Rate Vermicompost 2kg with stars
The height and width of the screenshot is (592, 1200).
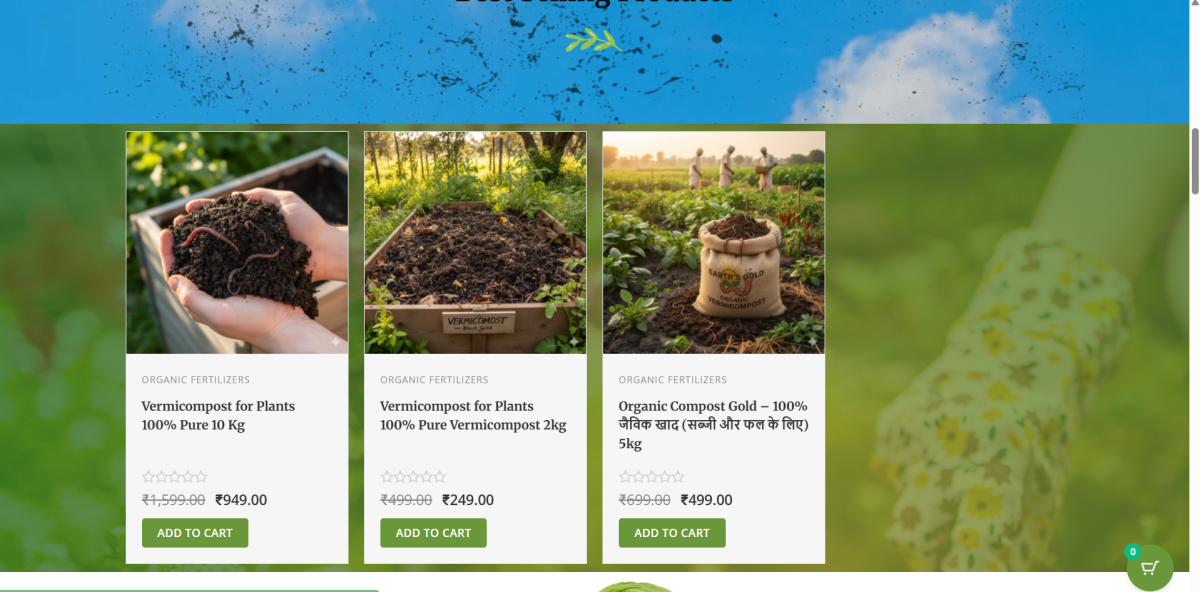413,477
